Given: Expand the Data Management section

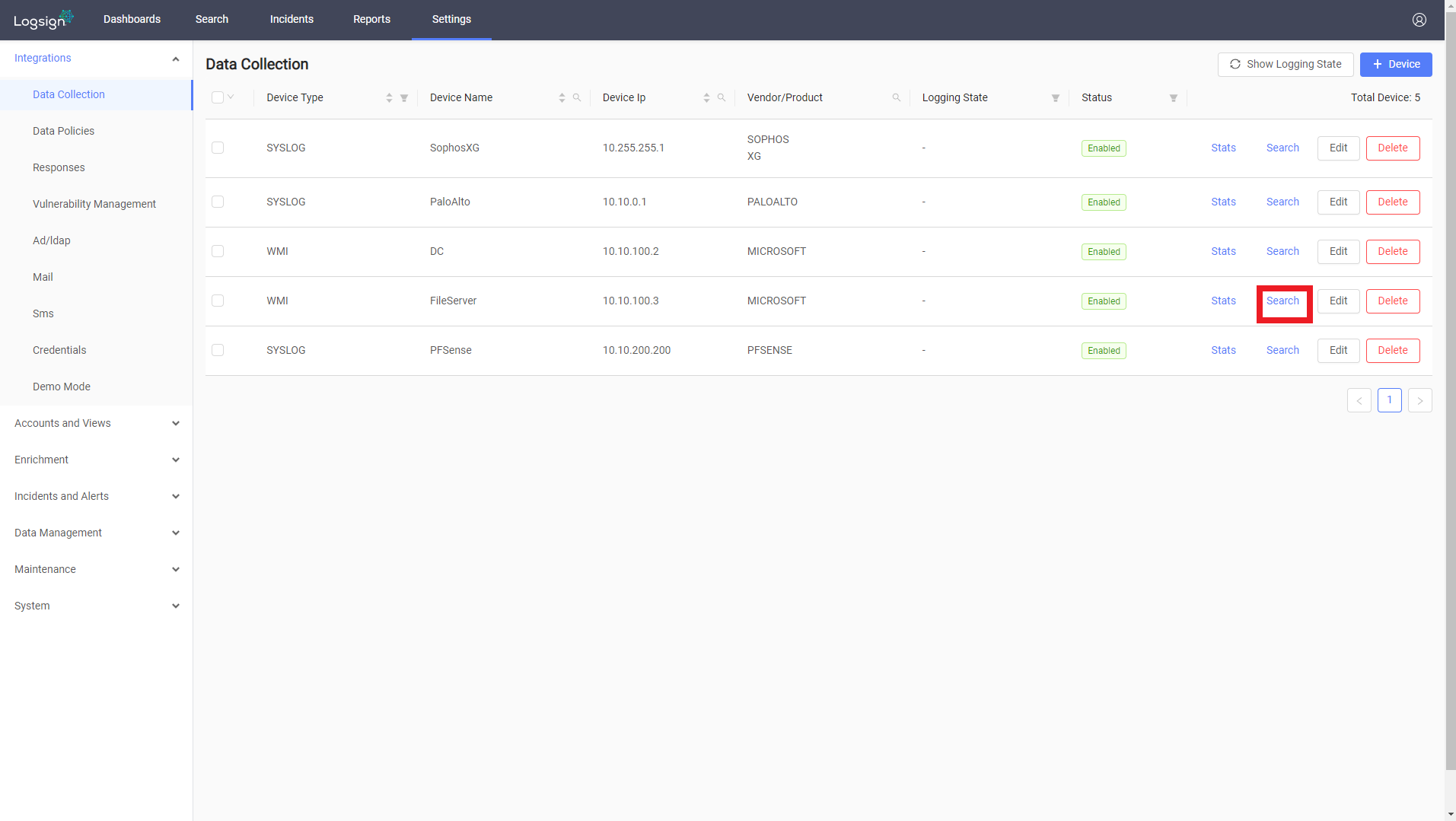Looking at the screenshot, I should click(96, 533).
